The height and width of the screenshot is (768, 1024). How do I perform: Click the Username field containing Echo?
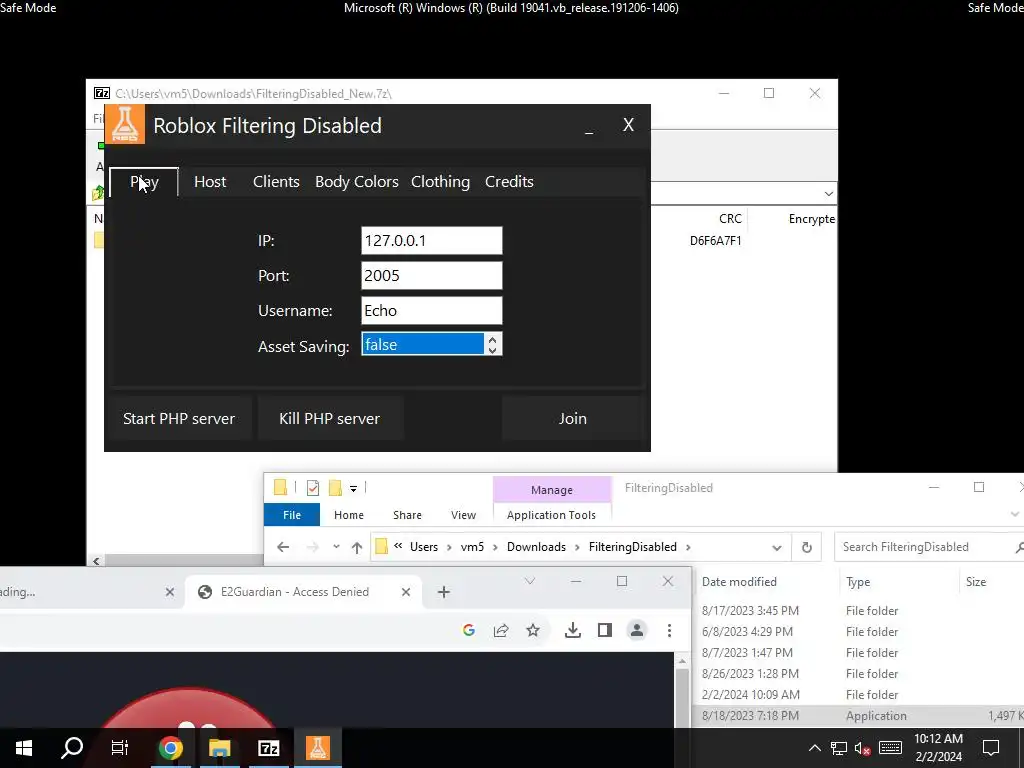pos(432,311)
